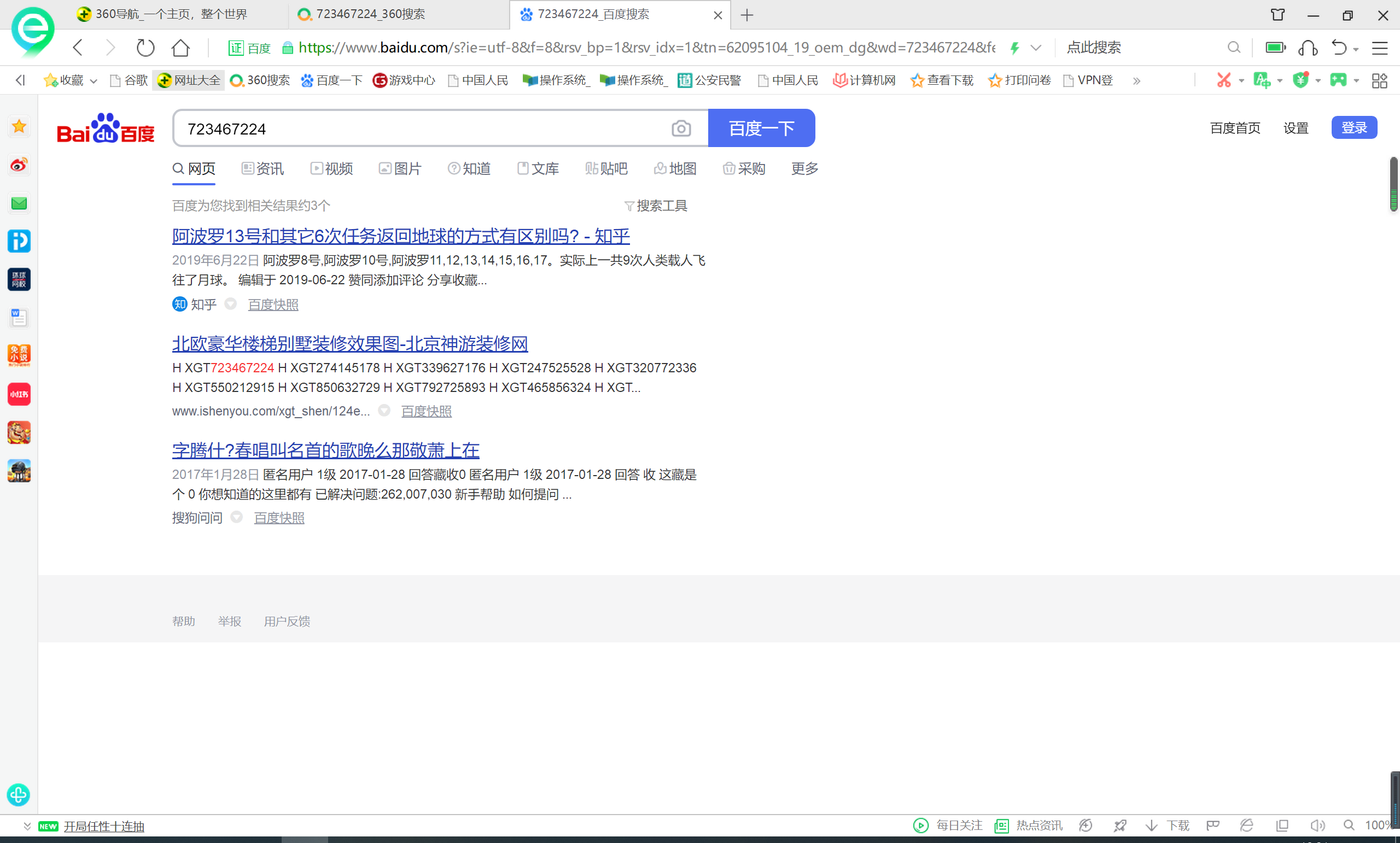
Task: Expand the address bar dropdown chevron
Action: click(x=1036, y=48)
